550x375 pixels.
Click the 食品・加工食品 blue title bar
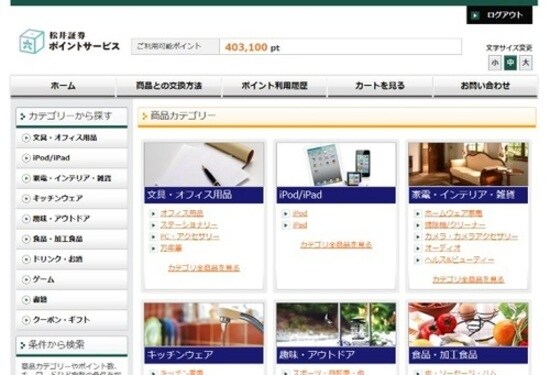point(468,355)
